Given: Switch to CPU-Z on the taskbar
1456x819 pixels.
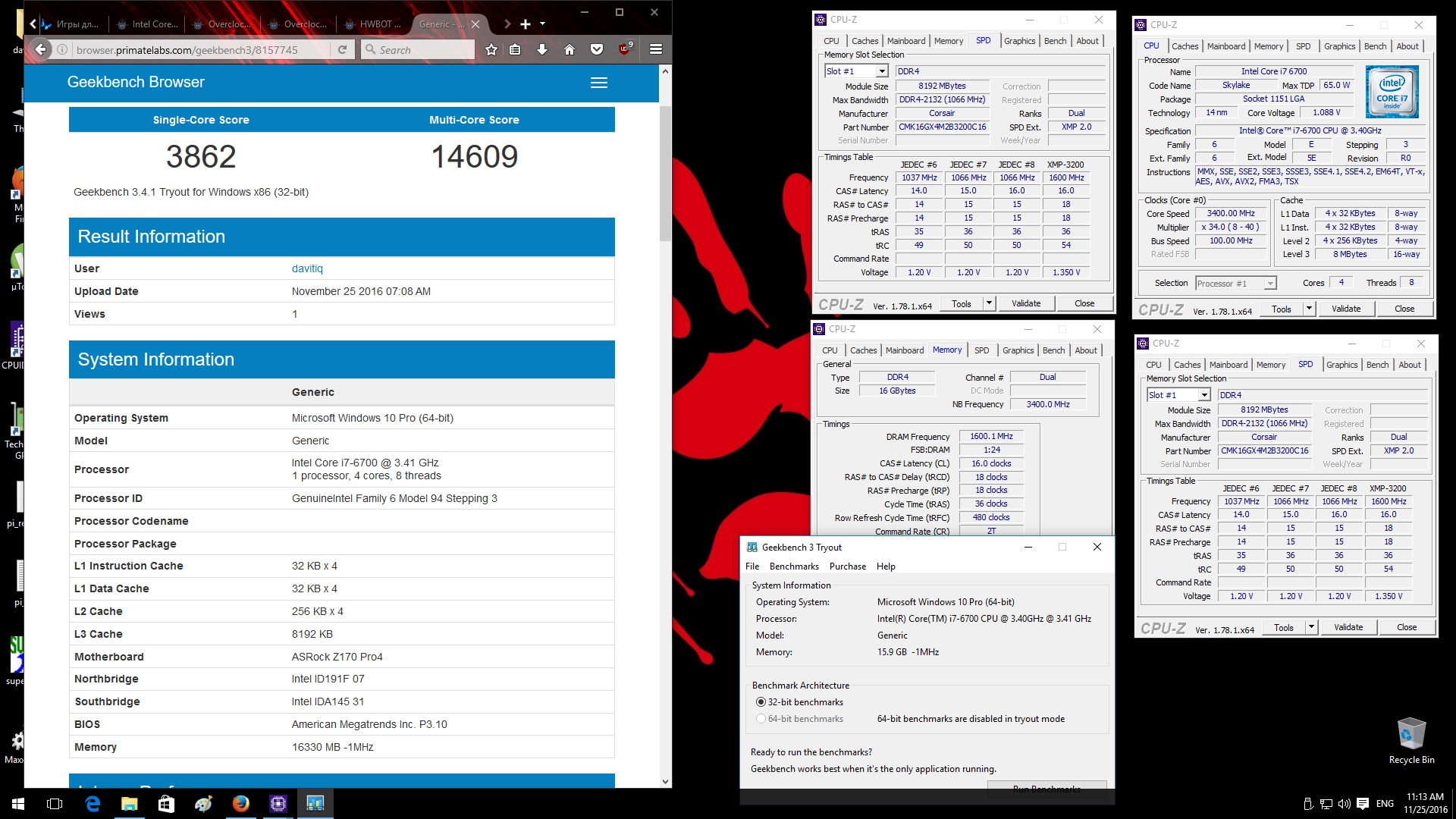Looking at the screenshot, I should [x=278, y=803].
